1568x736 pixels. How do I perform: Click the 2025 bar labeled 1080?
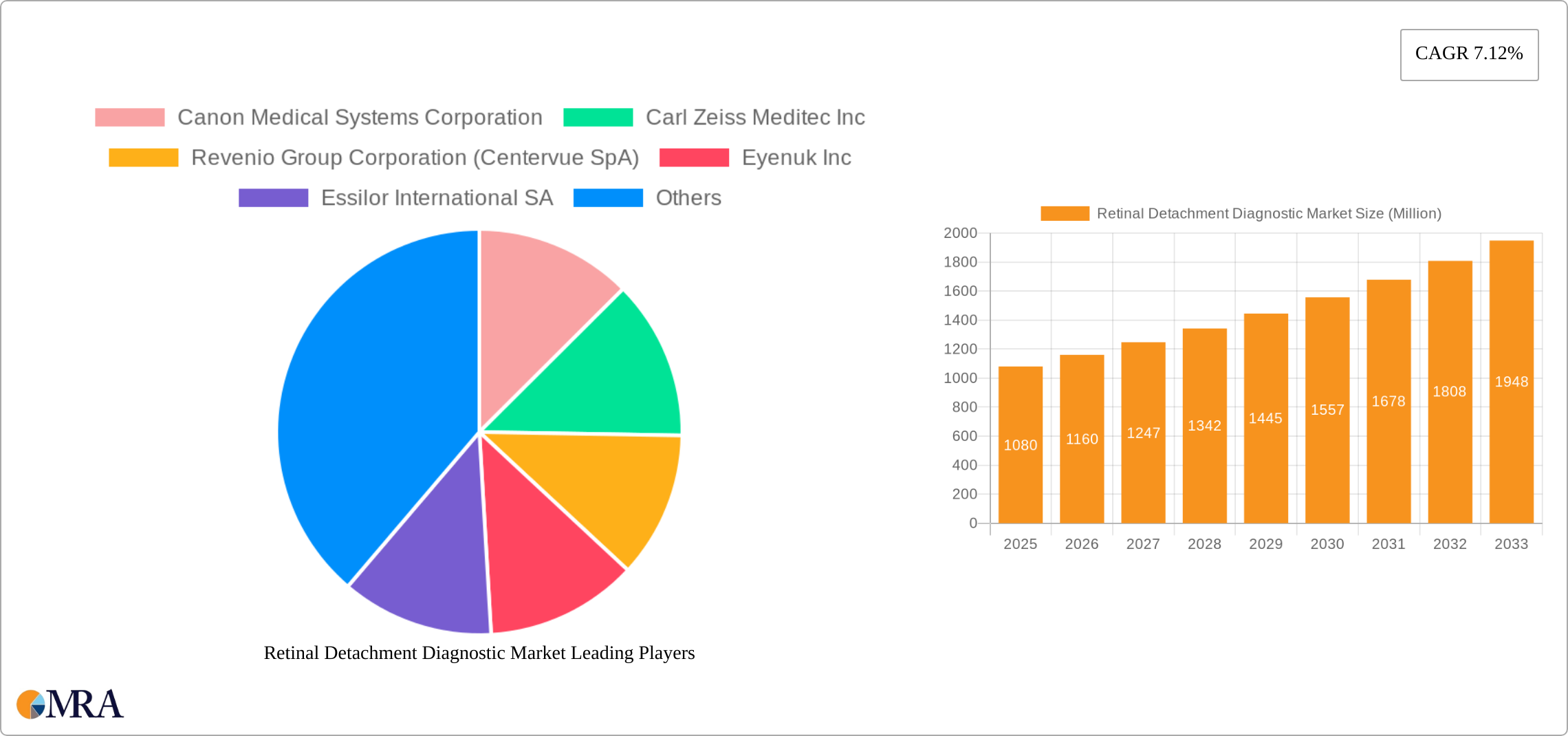(x=1021, y=445)
